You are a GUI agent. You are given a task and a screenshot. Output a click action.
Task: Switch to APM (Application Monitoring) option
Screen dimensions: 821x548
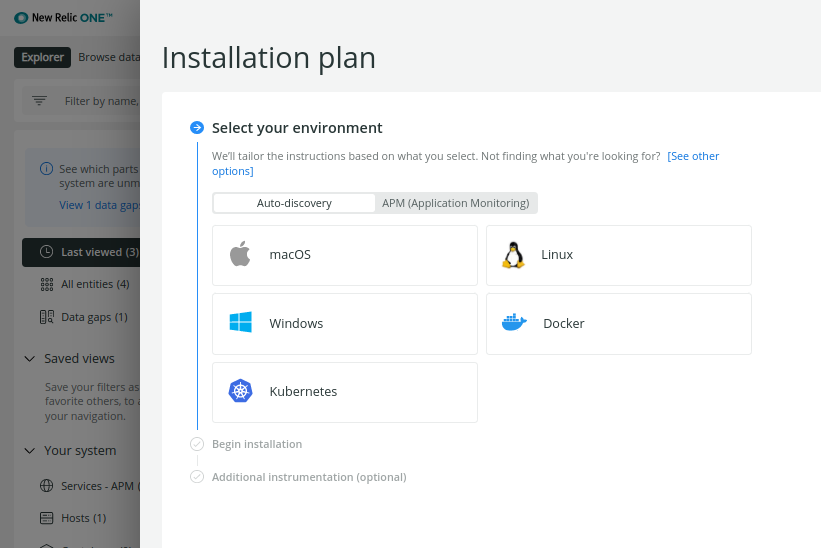455,203
